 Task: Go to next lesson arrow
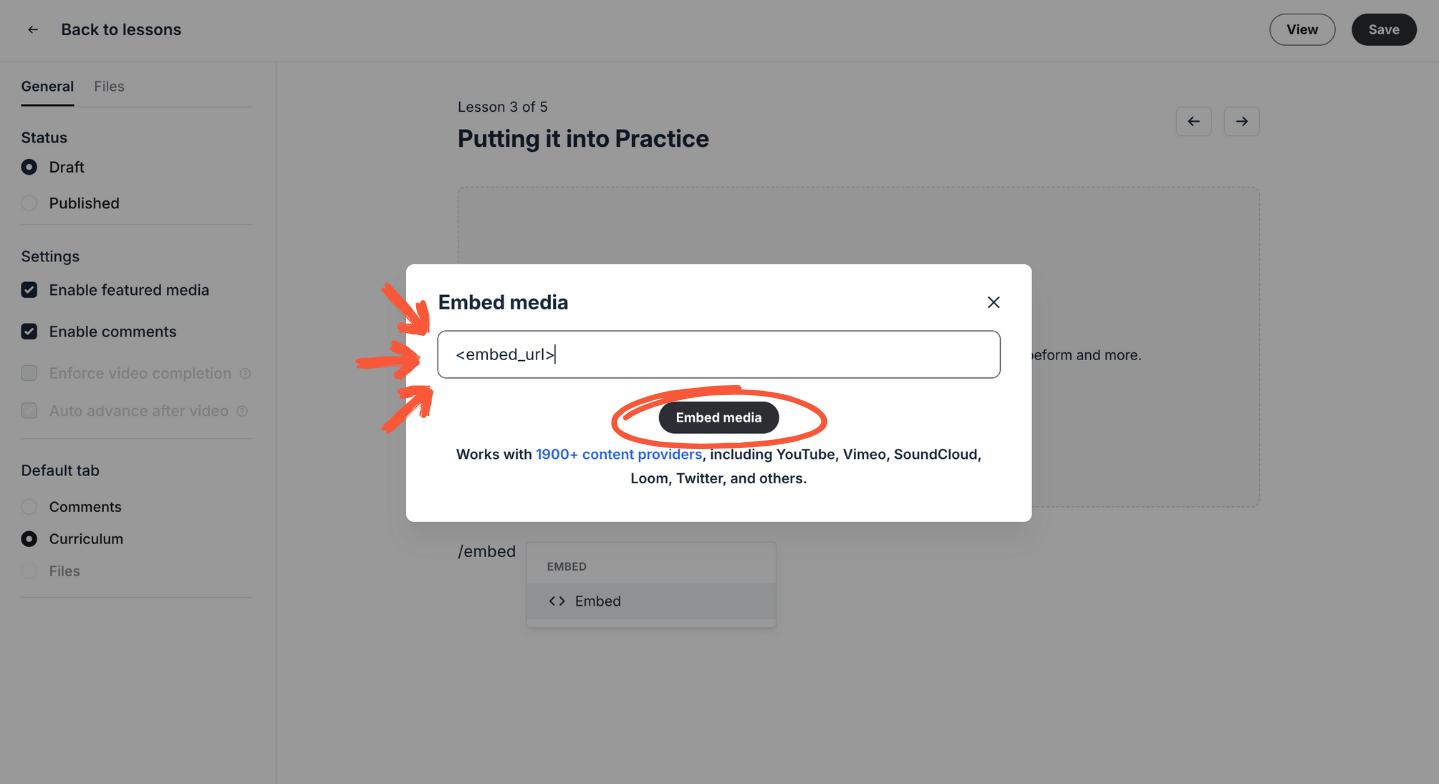(1241, 121)
